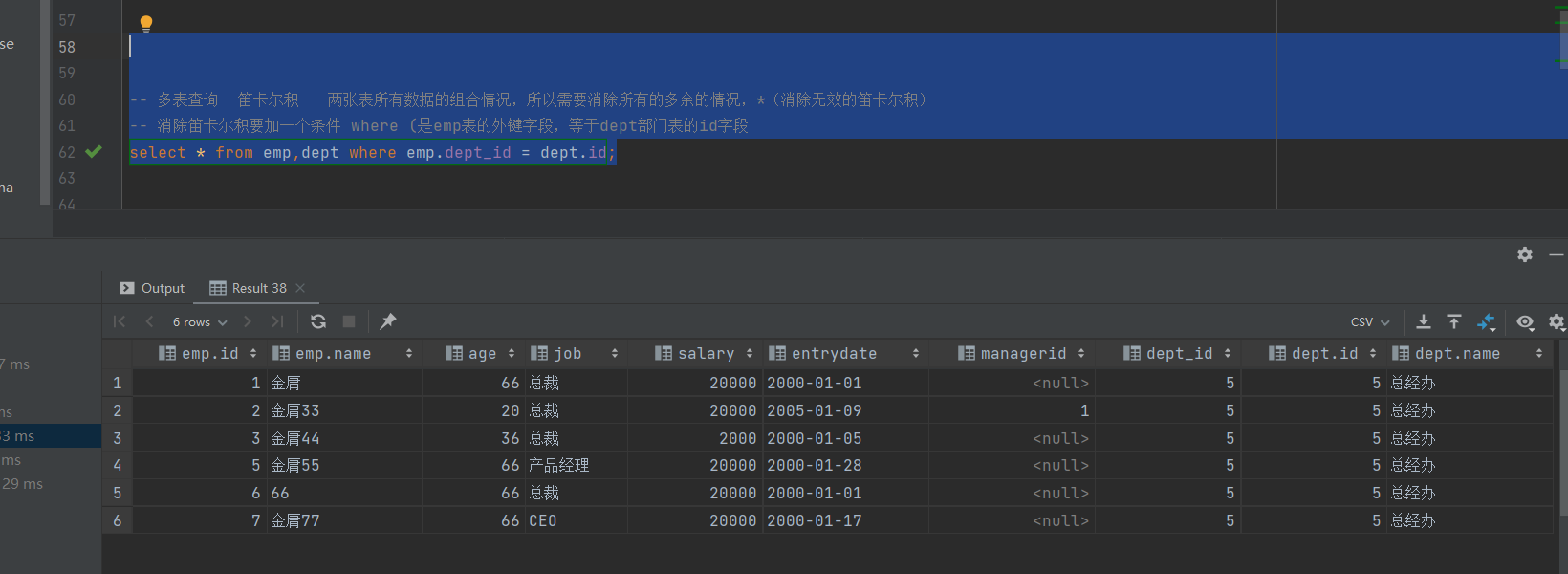
Task: Open the Output tab
Action: [152, 288]
